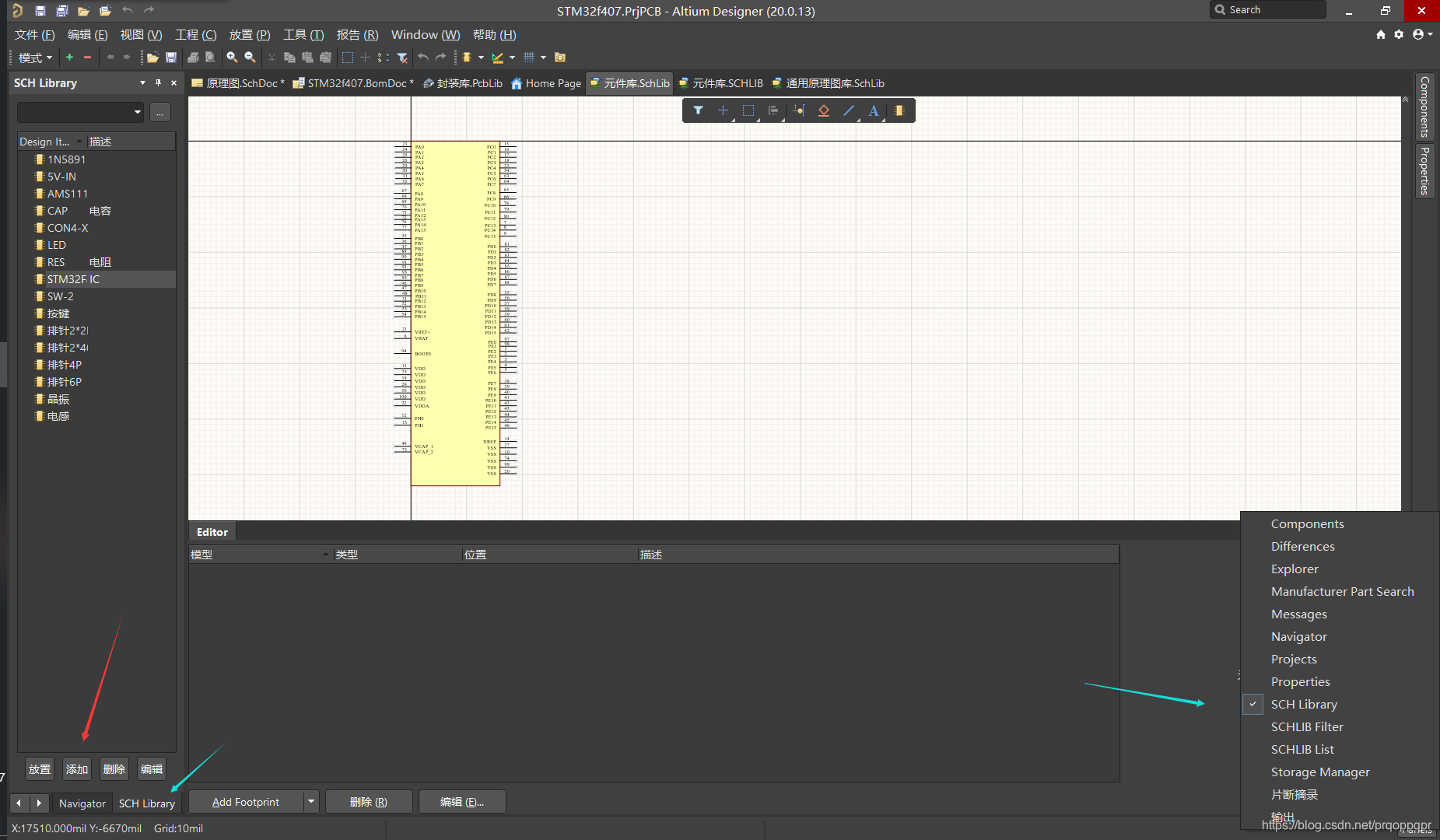Screen dimensions: 1440x840
Task: Click the clear filter toolbar icon
Action: point(402,58)
